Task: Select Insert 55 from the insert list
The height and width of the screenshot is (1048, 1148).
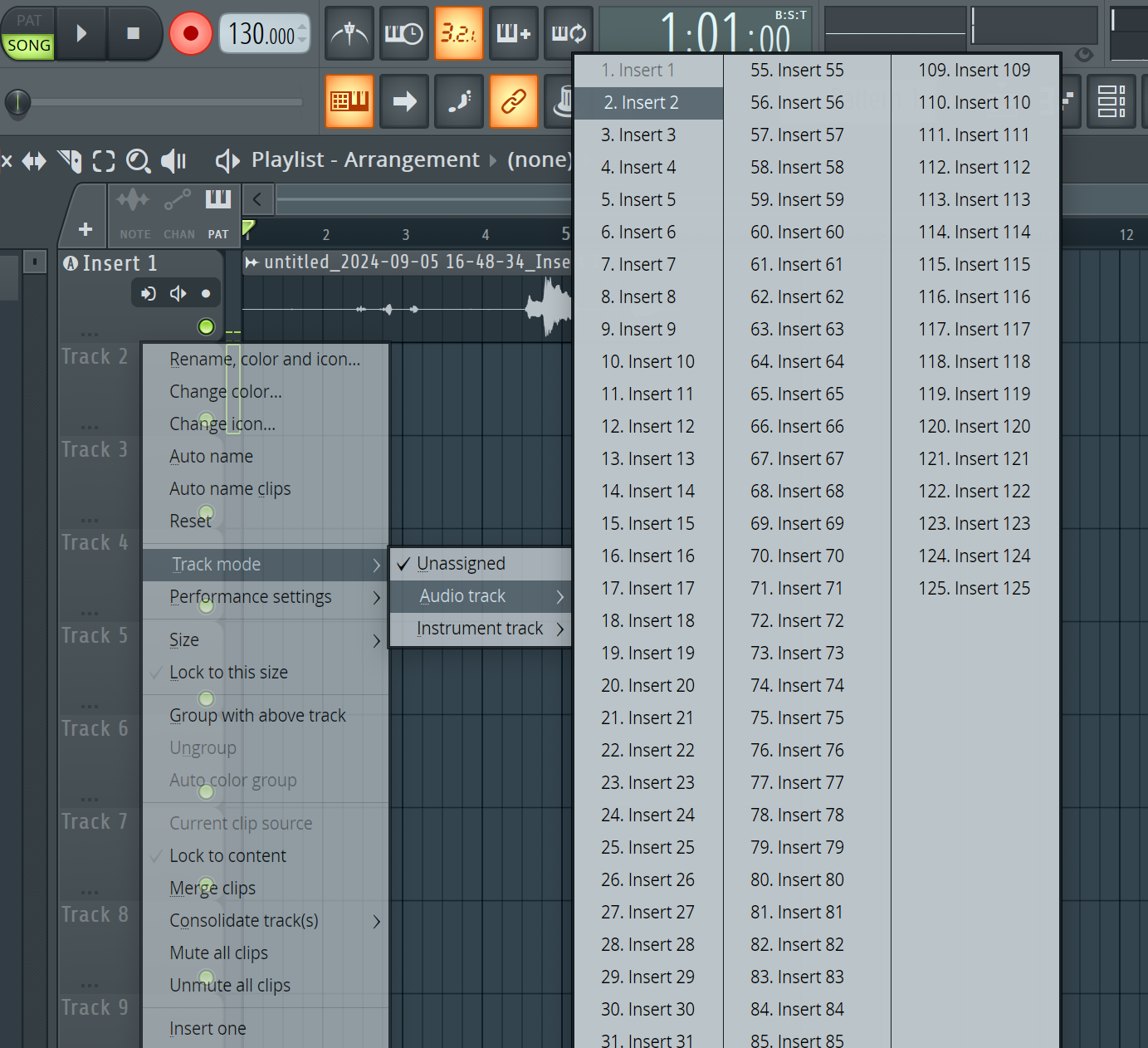Action: (796, 70)
